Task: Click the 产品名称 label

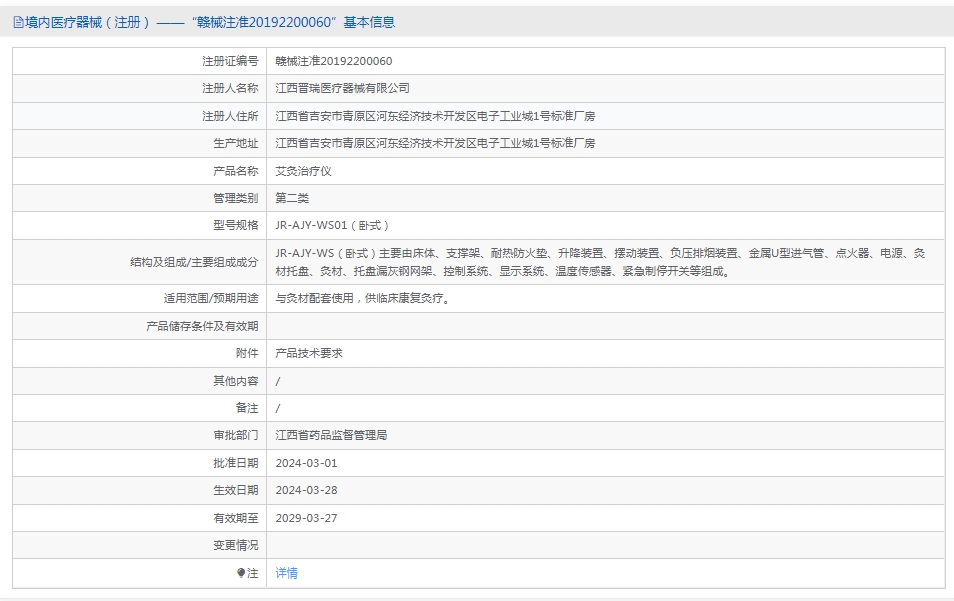Action: (236, 171)
